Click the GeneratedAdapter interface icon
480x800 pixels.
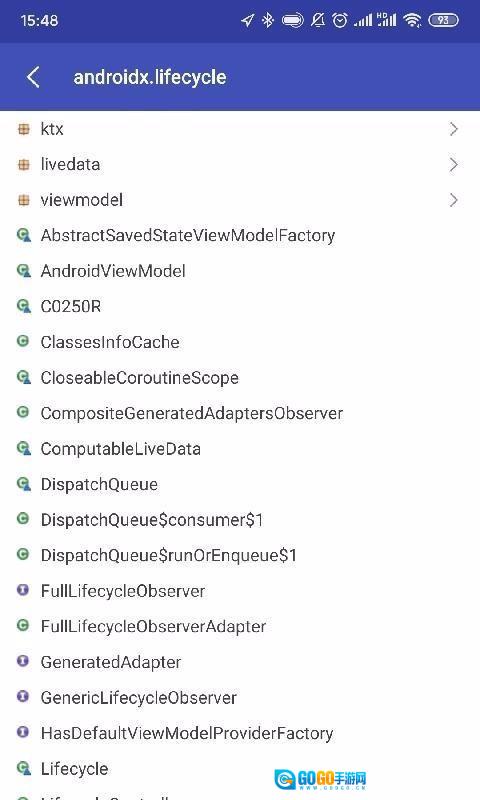(23, 661)
